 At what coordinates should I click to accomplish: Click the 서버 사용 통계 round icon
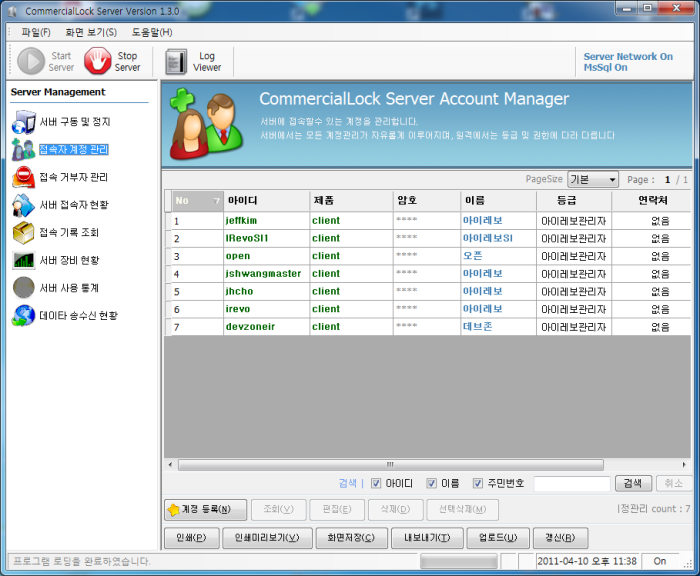(24, 288)
